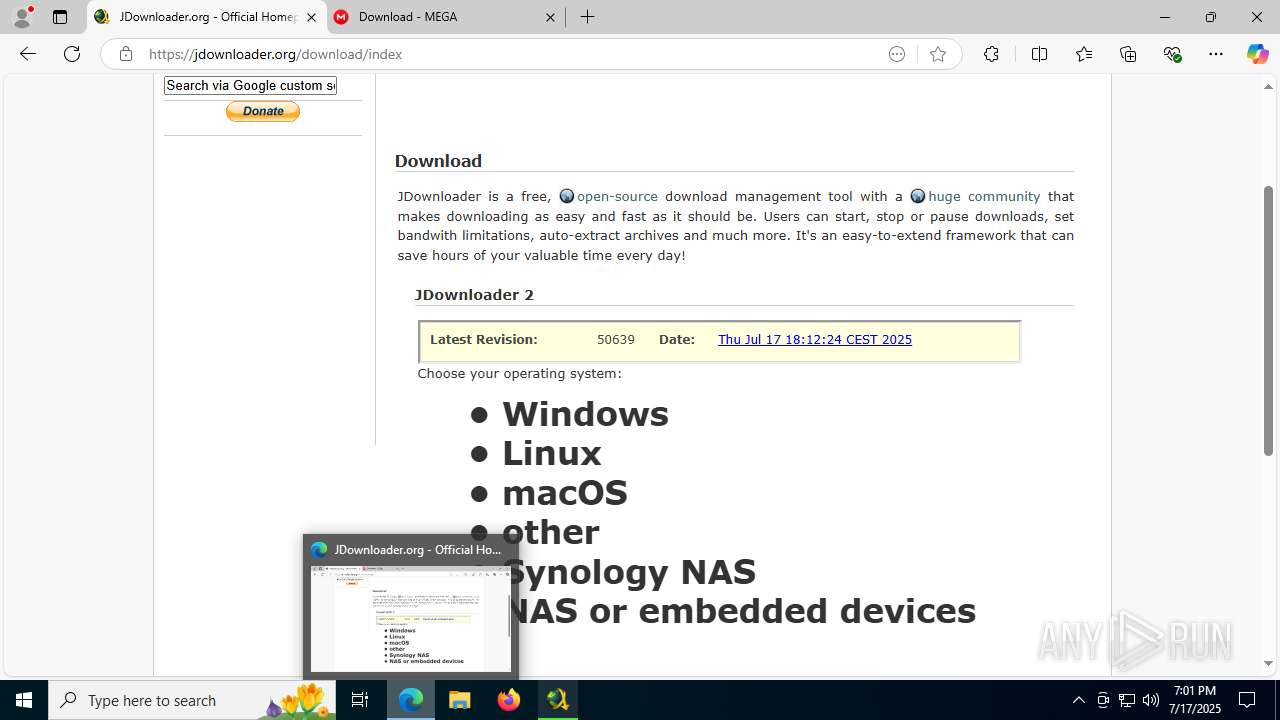Open JDownloader taskbar icon
Viewport: 1280px width, 720px height.
(557, 700)
